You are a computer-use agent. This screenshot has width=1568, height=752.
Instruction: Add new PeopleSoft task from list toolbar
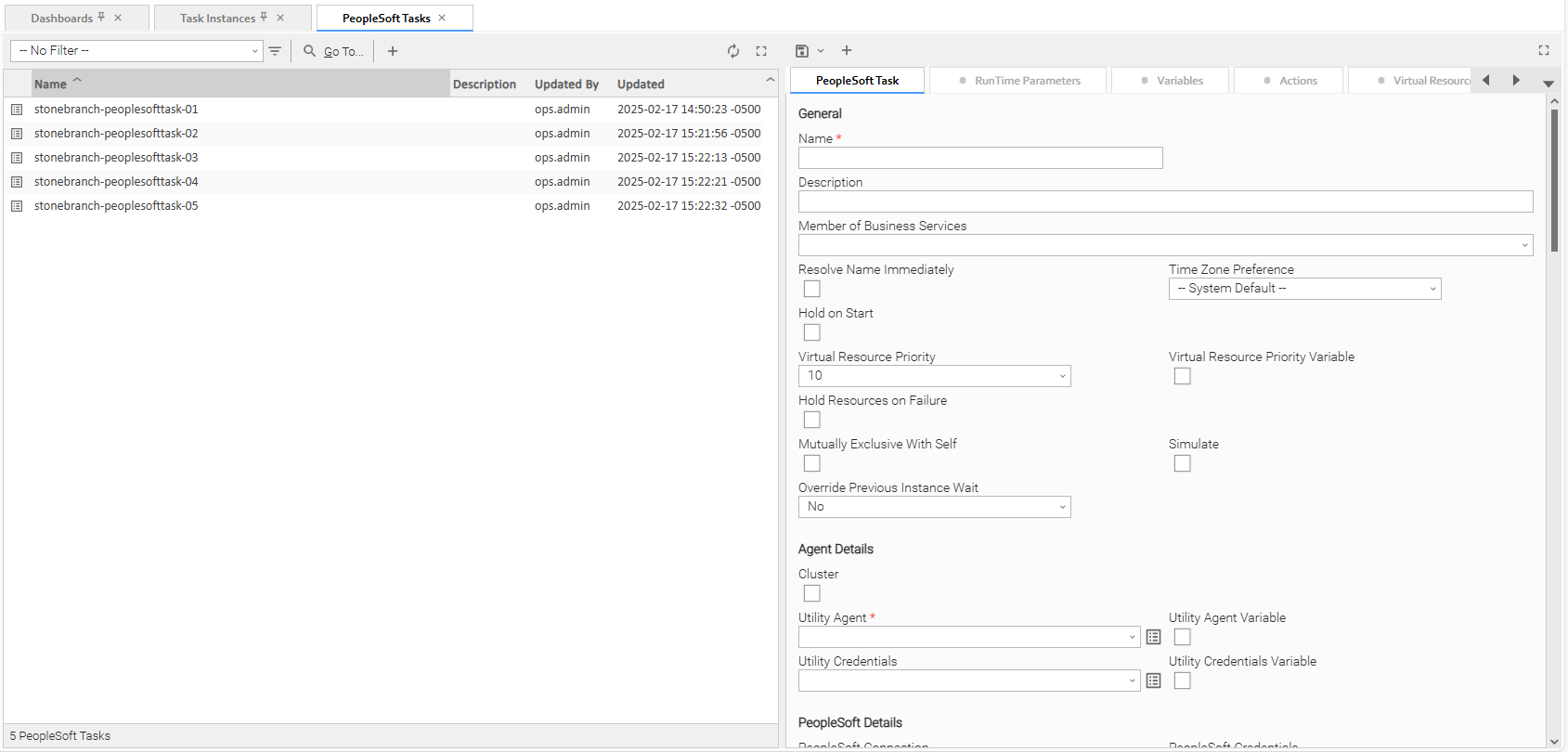[393, 51]
